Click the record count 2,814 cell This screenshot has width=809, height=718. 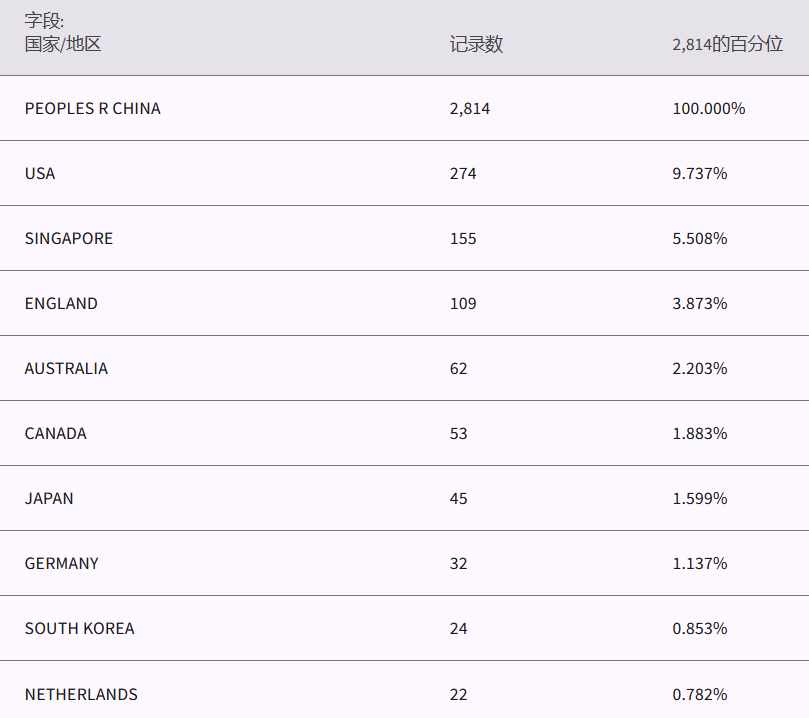tap(470, 108)
